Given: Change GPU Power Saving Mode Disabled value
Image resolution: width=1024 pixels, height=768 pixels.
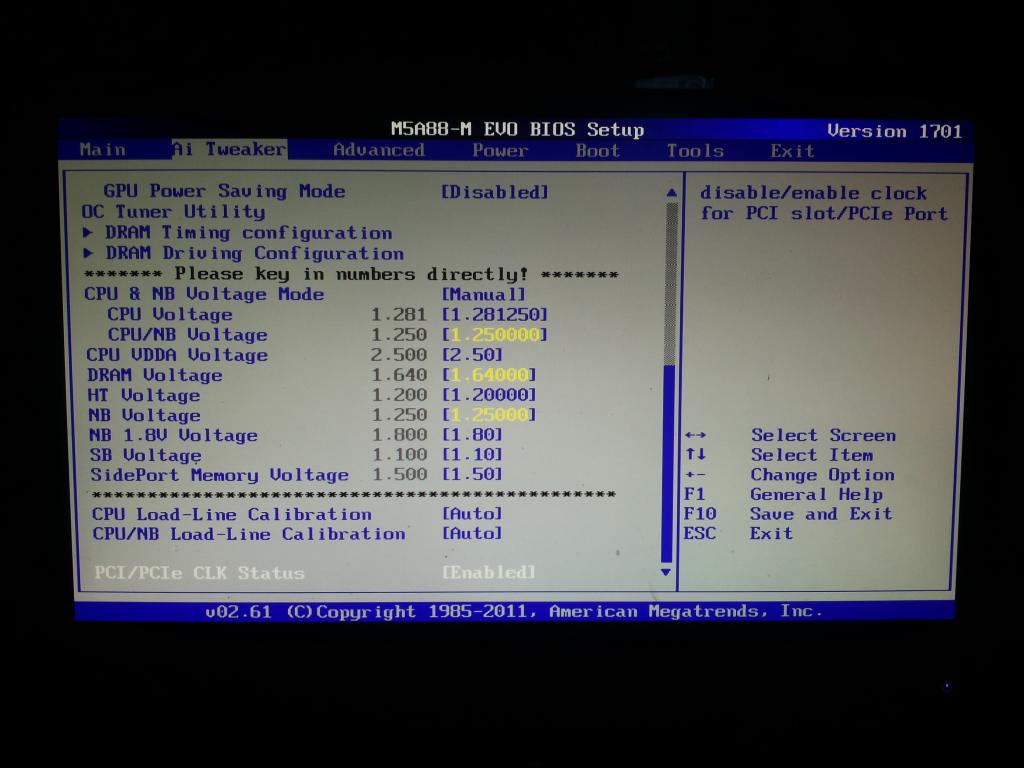Looking at the screenshot, I should tap(495, 192).
